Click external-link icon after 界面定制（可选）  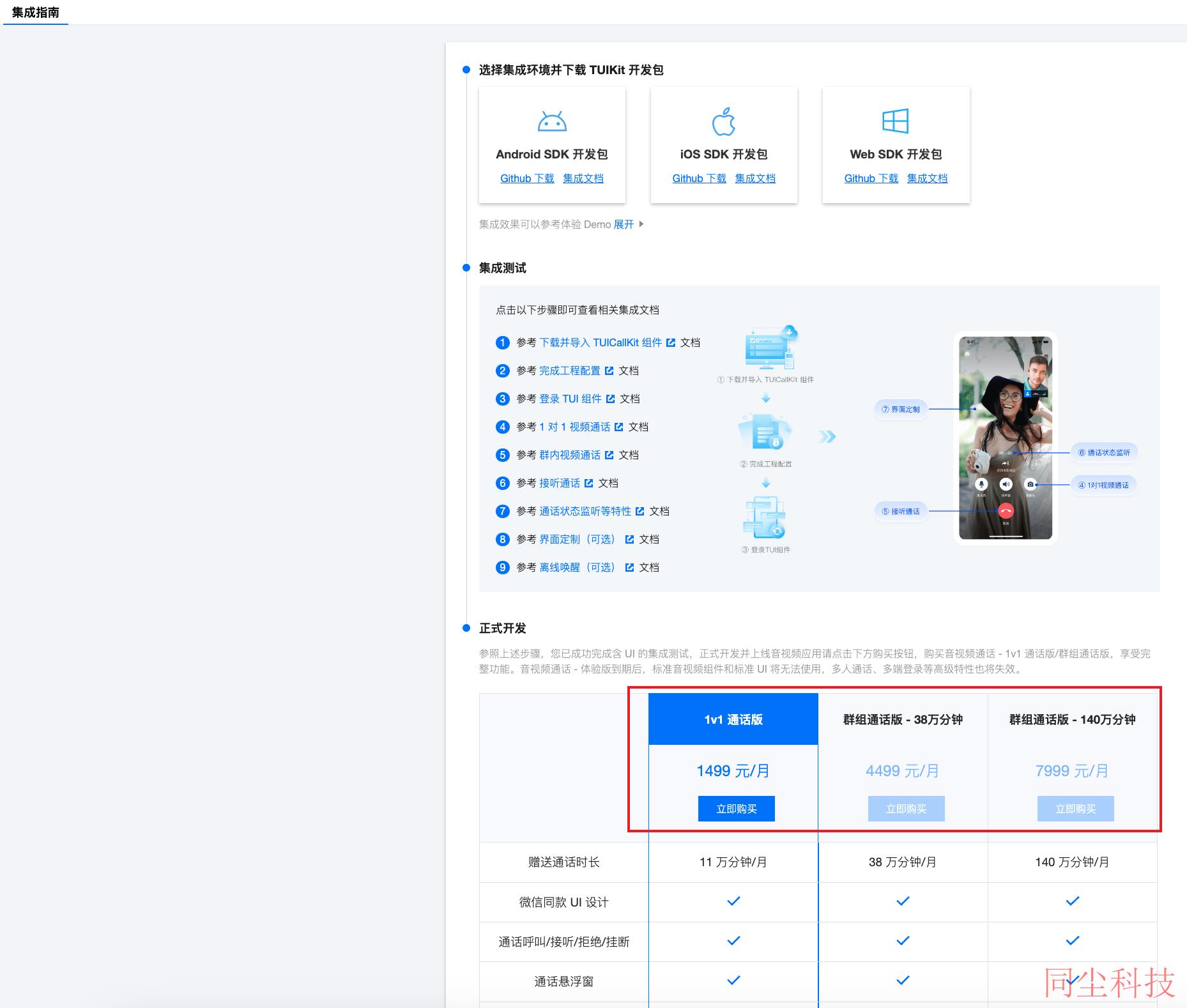629,539
